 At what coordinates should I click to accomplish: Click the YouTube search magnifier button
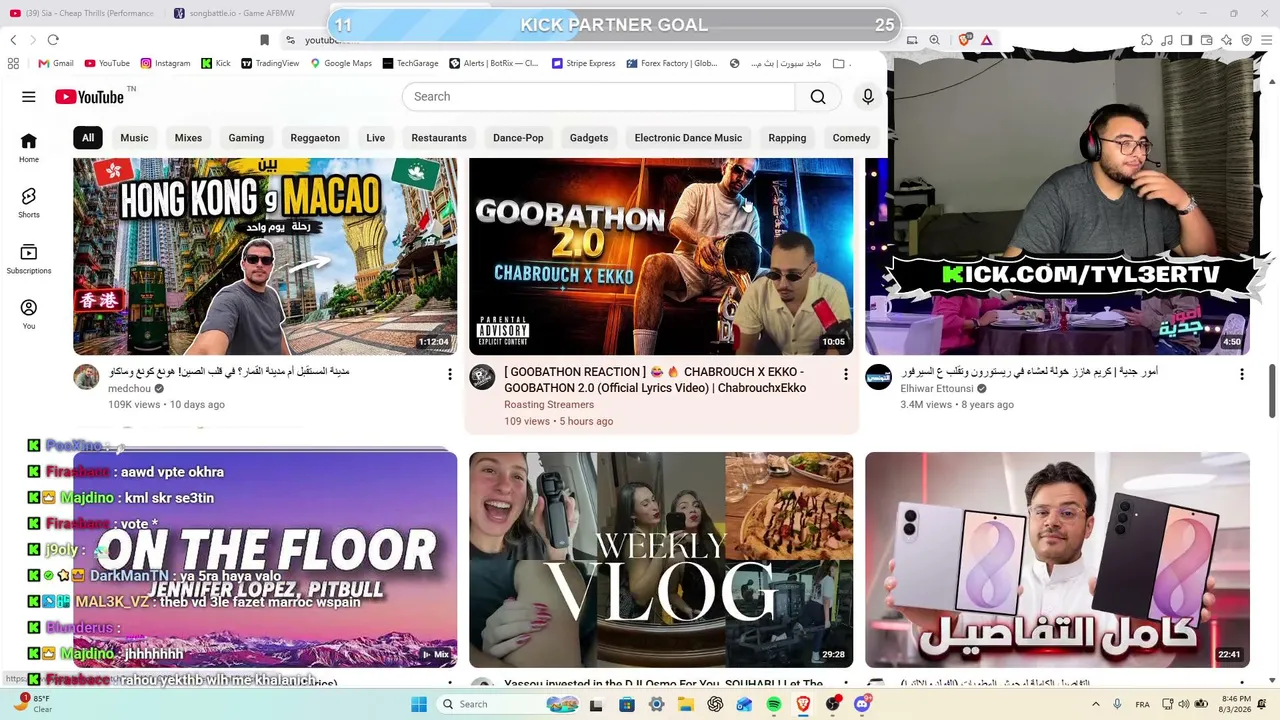pos(818,97)
